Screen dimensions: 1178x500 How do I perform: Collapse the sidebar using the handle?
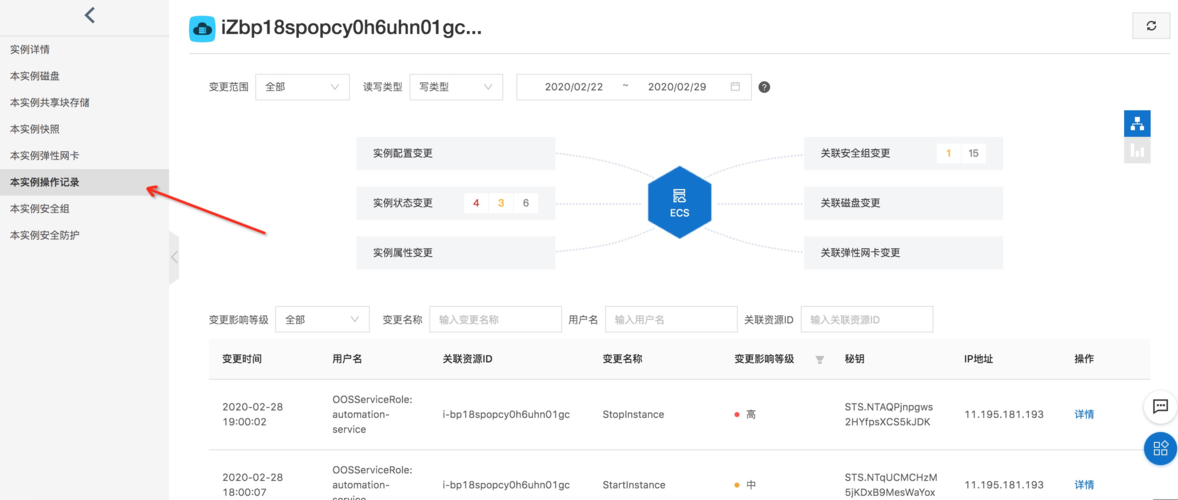pos(174,257)
